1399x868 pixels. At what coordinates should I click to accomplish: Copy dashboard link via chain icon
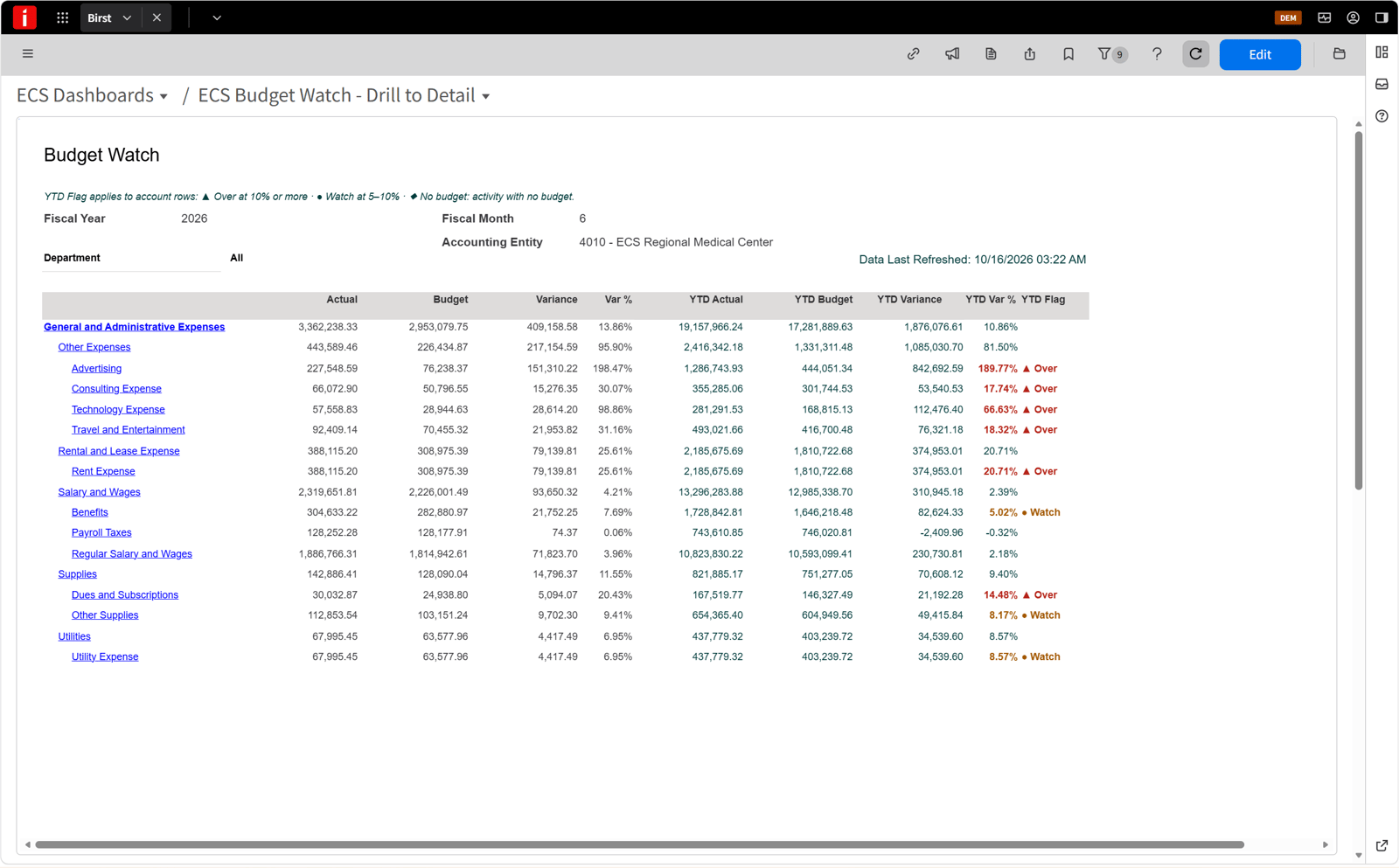[x=913, y=54]
